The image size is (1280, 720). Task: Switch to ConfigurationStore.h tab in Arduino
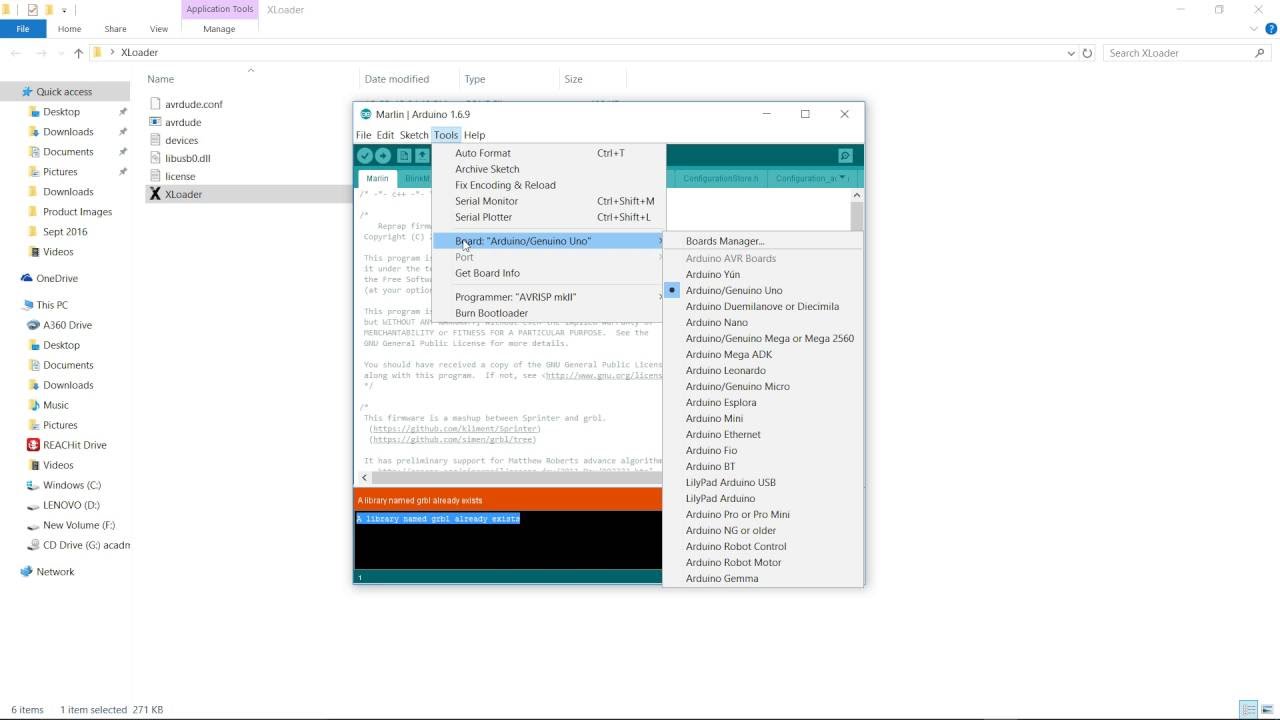tap(721, 178)
